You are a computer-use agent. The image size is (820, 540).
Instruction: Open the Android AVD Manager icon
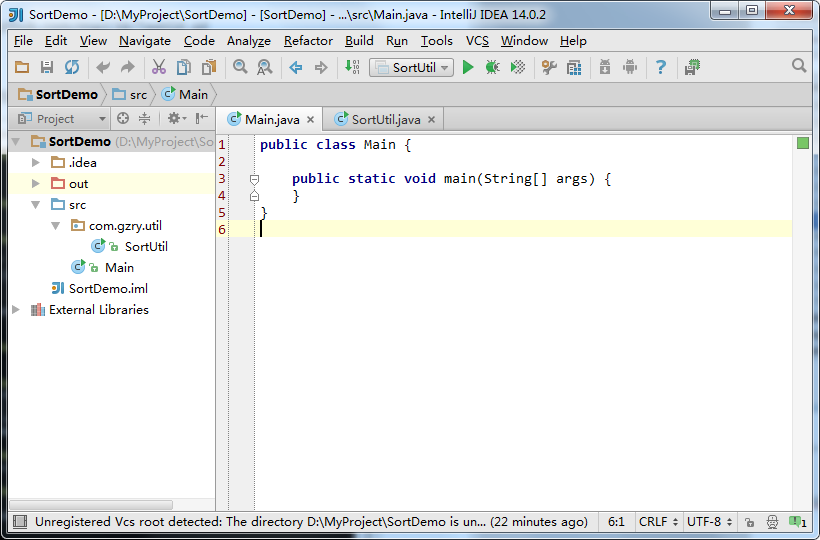click(630, 67)
